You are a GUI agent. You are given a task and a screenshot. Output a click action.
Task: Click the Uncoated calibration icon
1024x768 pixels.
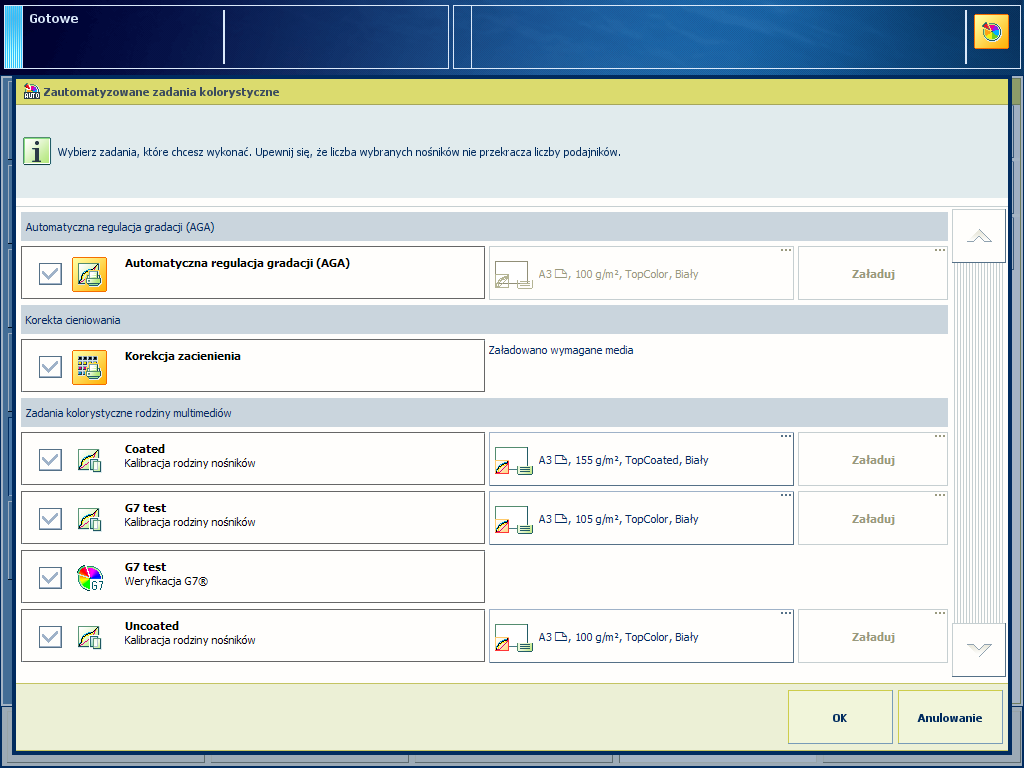[x=89, y=637]
